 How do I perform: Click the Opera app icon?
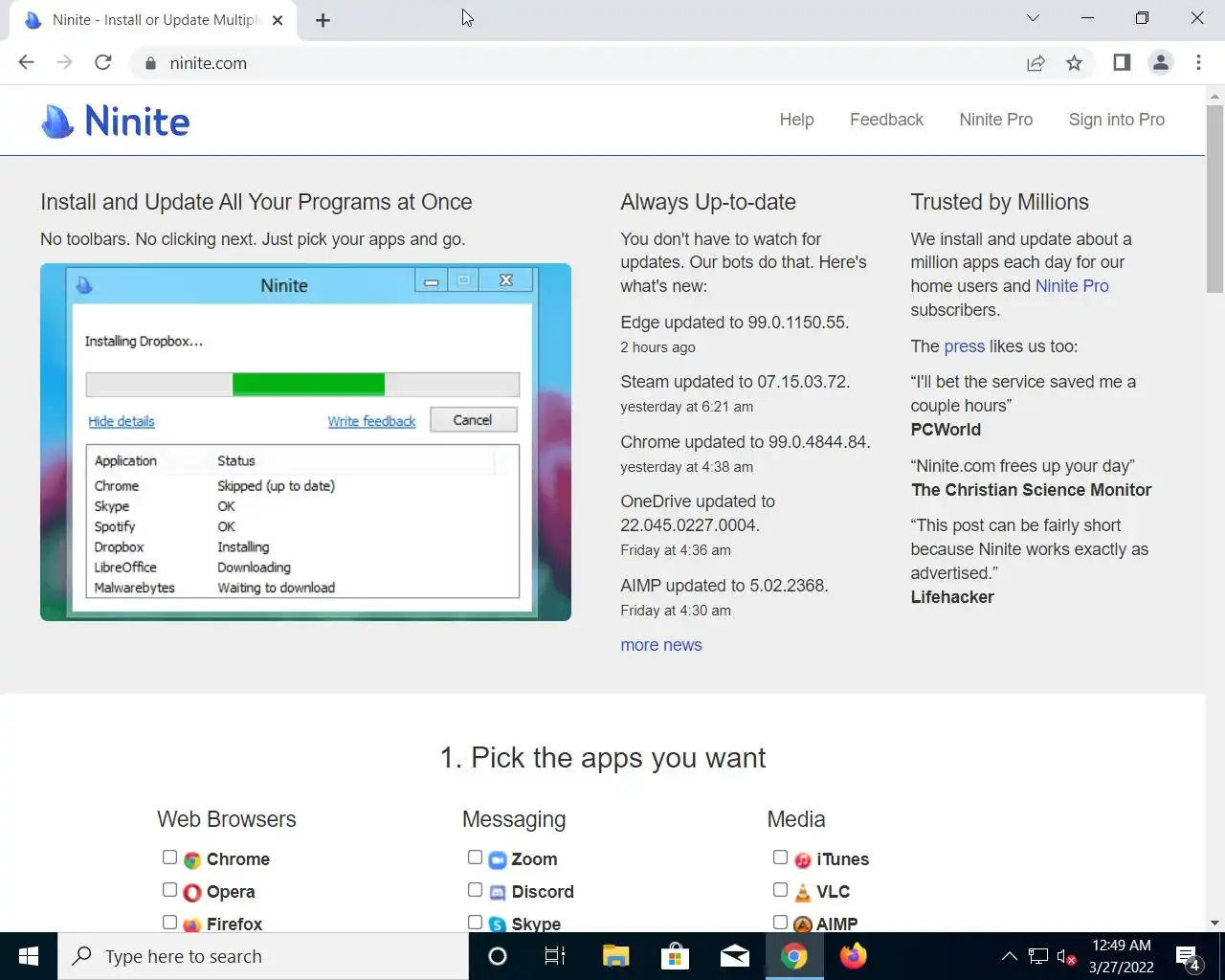[x=192, y=892]
